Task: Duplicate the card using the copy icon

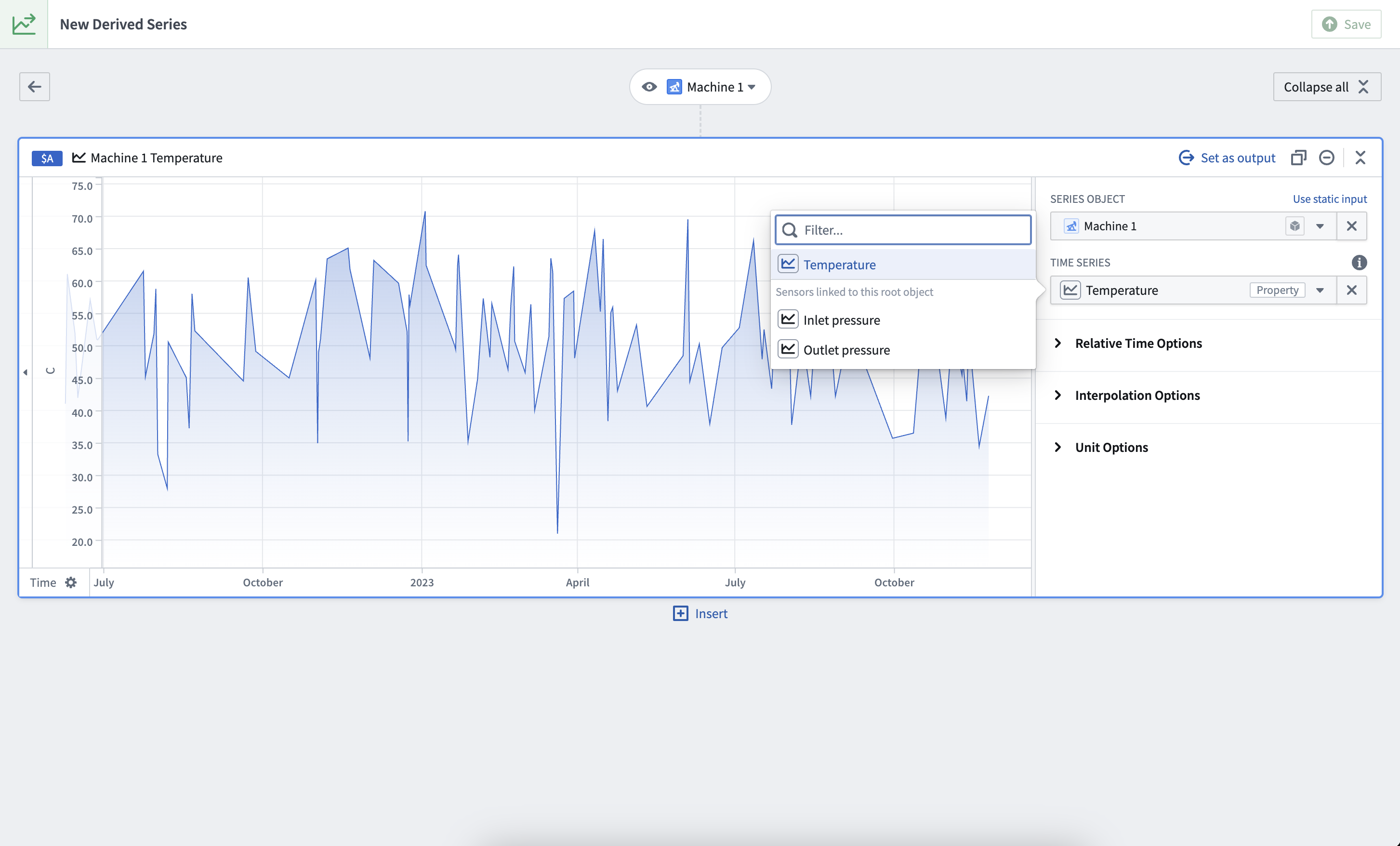Action: 1298,158
